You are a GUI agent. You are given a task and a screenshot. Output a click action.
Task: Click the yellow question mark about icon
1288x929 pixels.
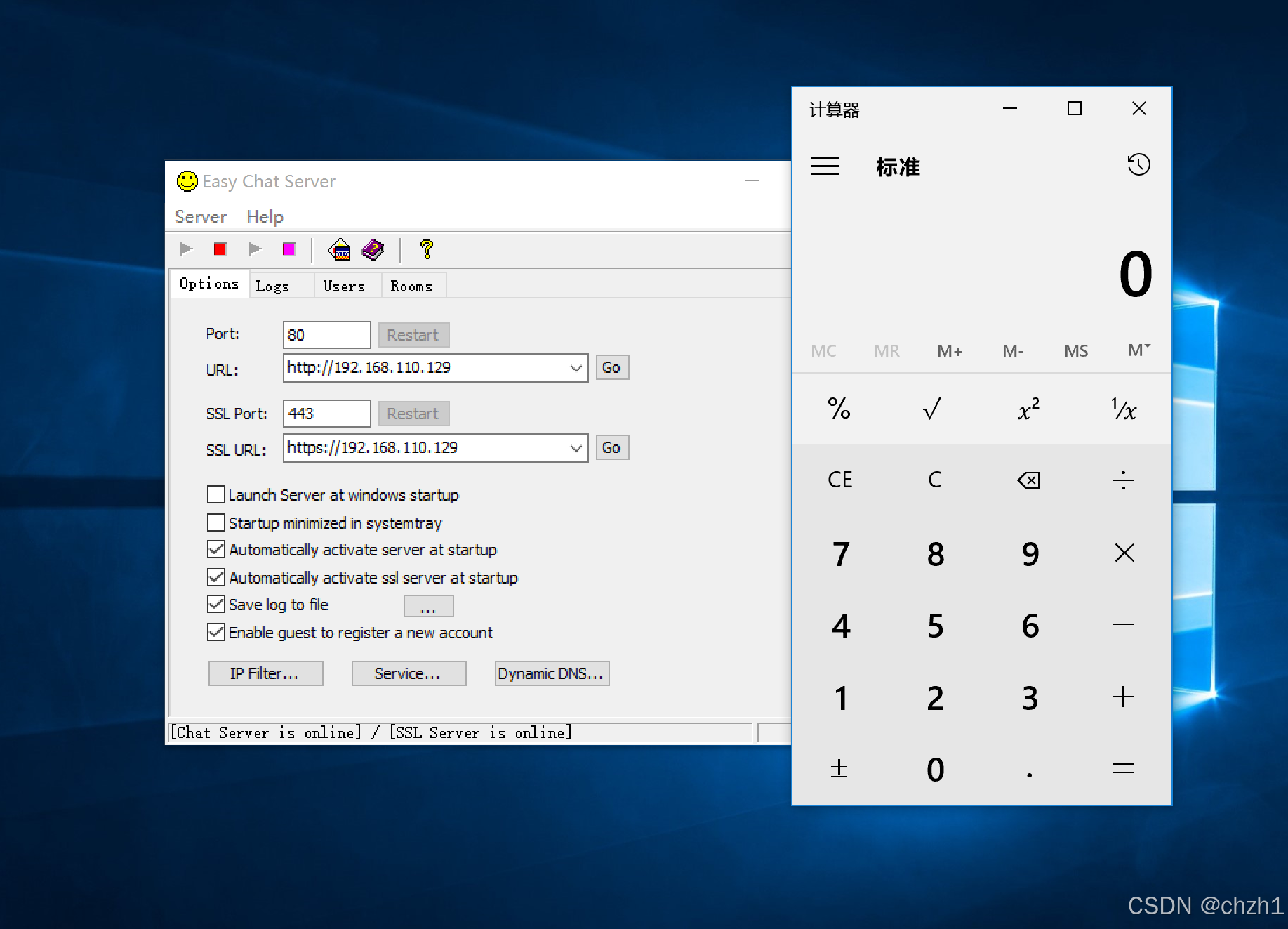pyautogui.click(x=426, y=249)
